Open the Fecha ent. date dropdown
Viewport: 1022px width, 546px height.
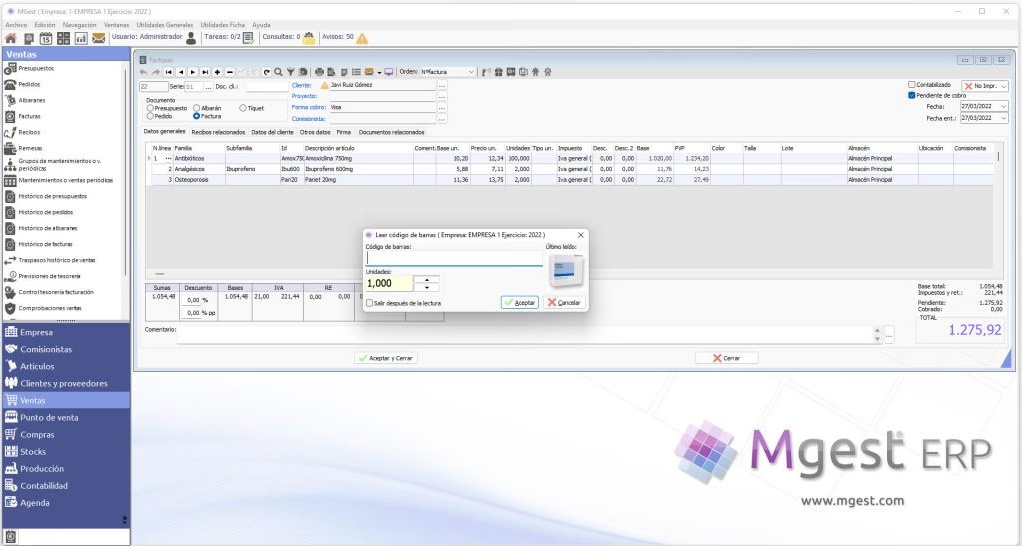click(x=1003, y=118)
